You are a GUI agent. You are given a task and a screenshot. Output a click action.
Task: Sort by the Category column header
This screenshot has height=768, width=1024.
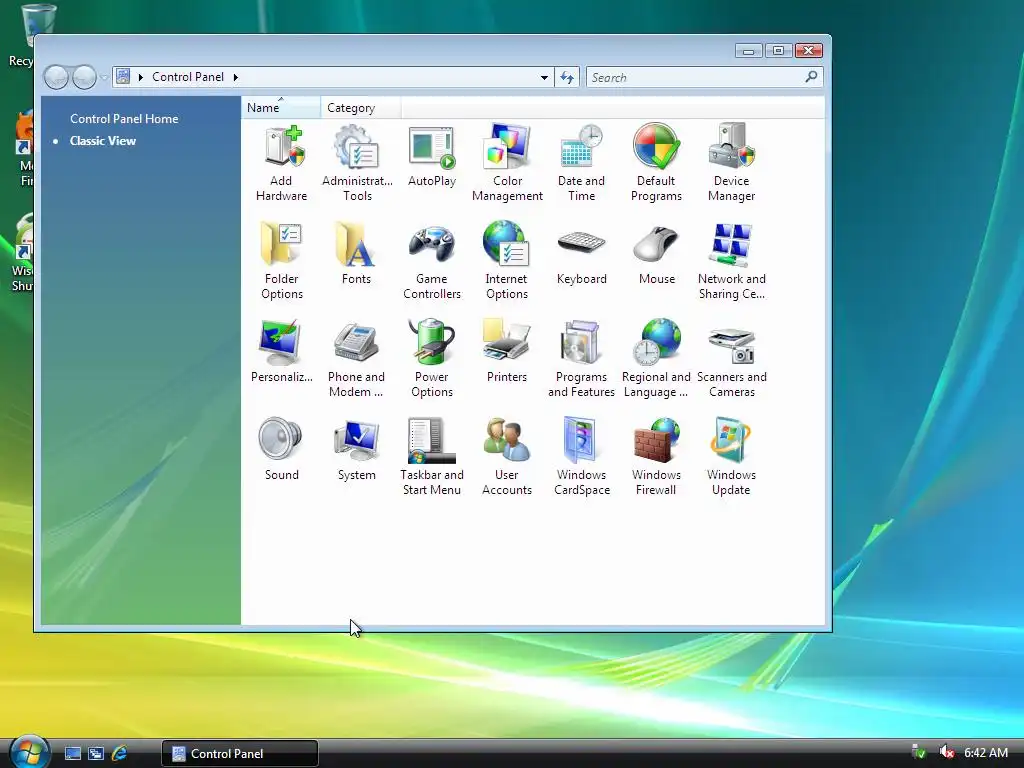tap(360, 108)
